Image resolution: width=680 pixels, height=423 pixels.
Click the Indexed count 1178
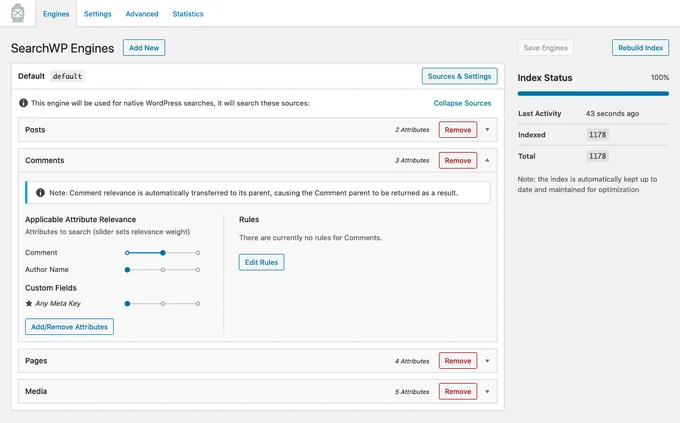[x=597, y=135]
